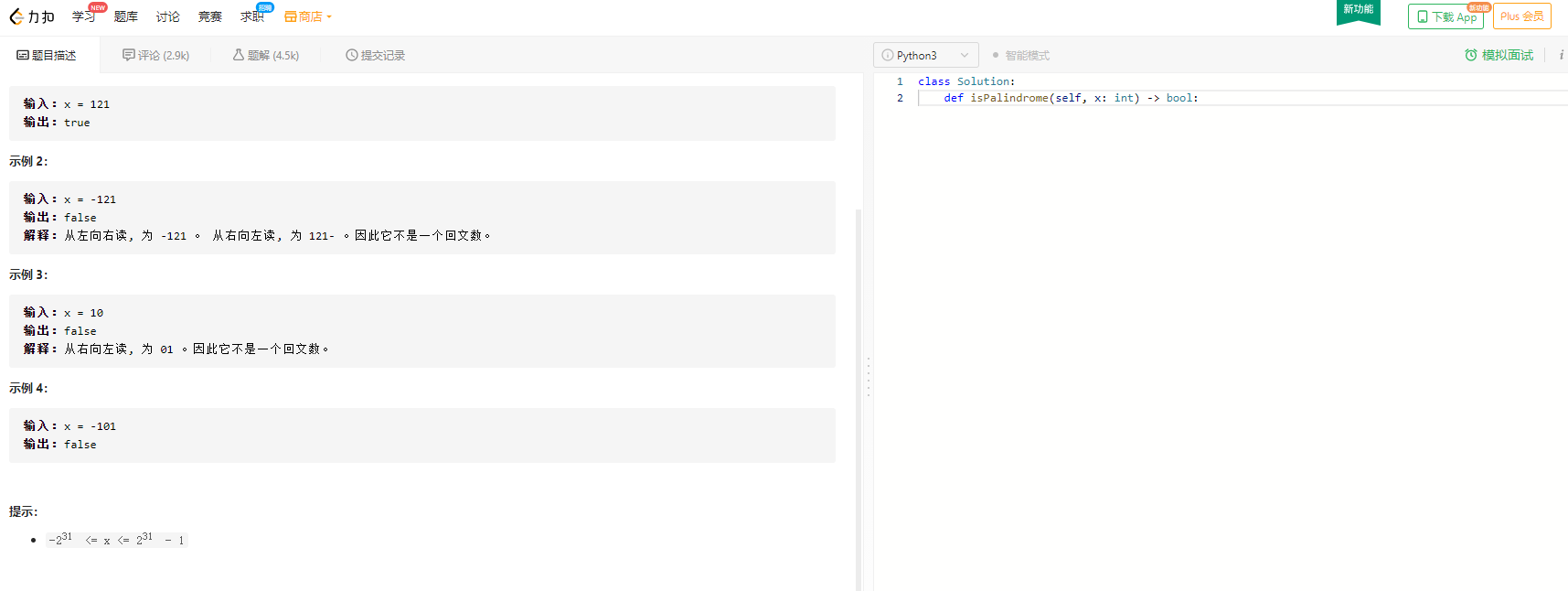Image resolution: width=1568 pixels, height=591 pixels.
Task: Click the phone icon in 下载 App
Action: point(1422,16)
